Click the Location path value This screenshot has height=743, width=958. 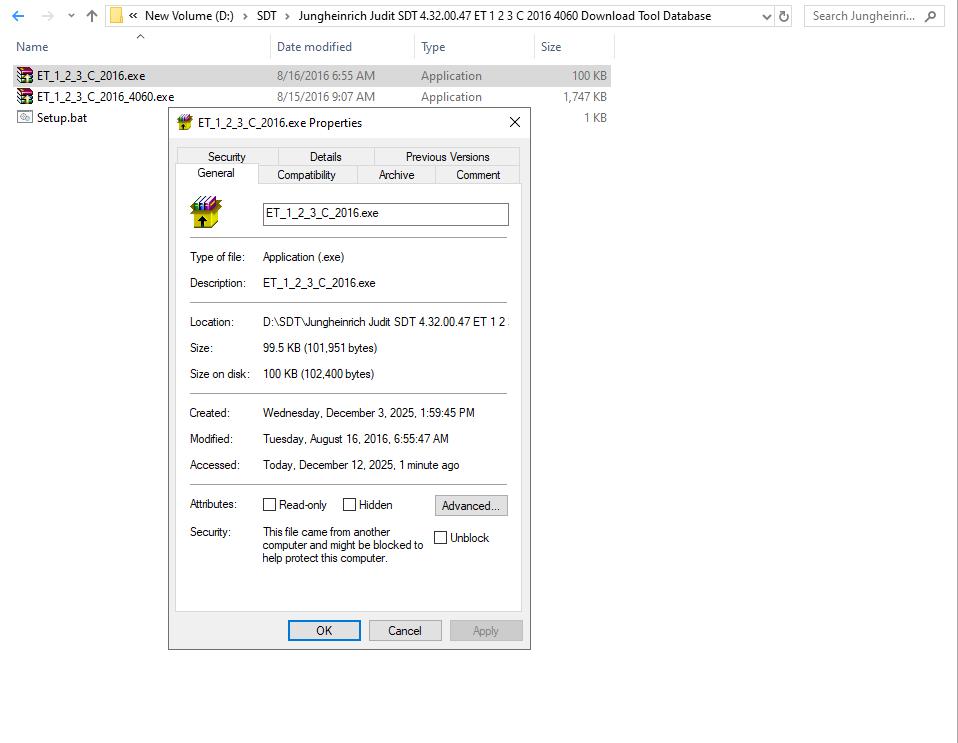tap(384, 321)
